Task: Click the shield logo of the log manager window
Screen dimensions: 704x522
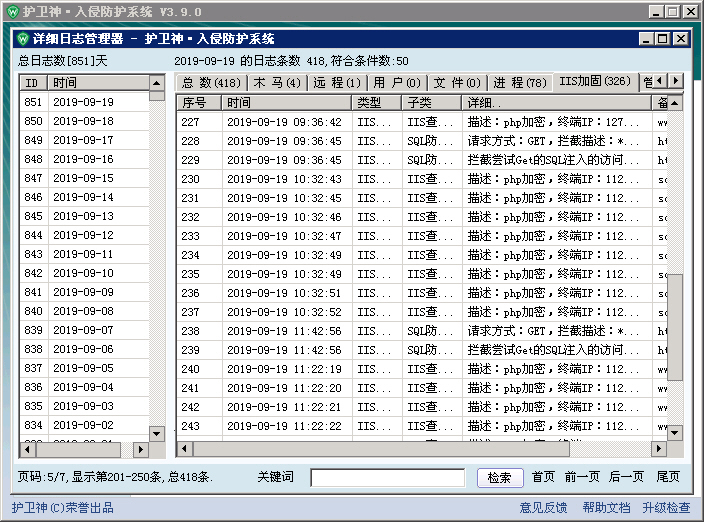Action: pyautogui.click(x=23, y=39)
